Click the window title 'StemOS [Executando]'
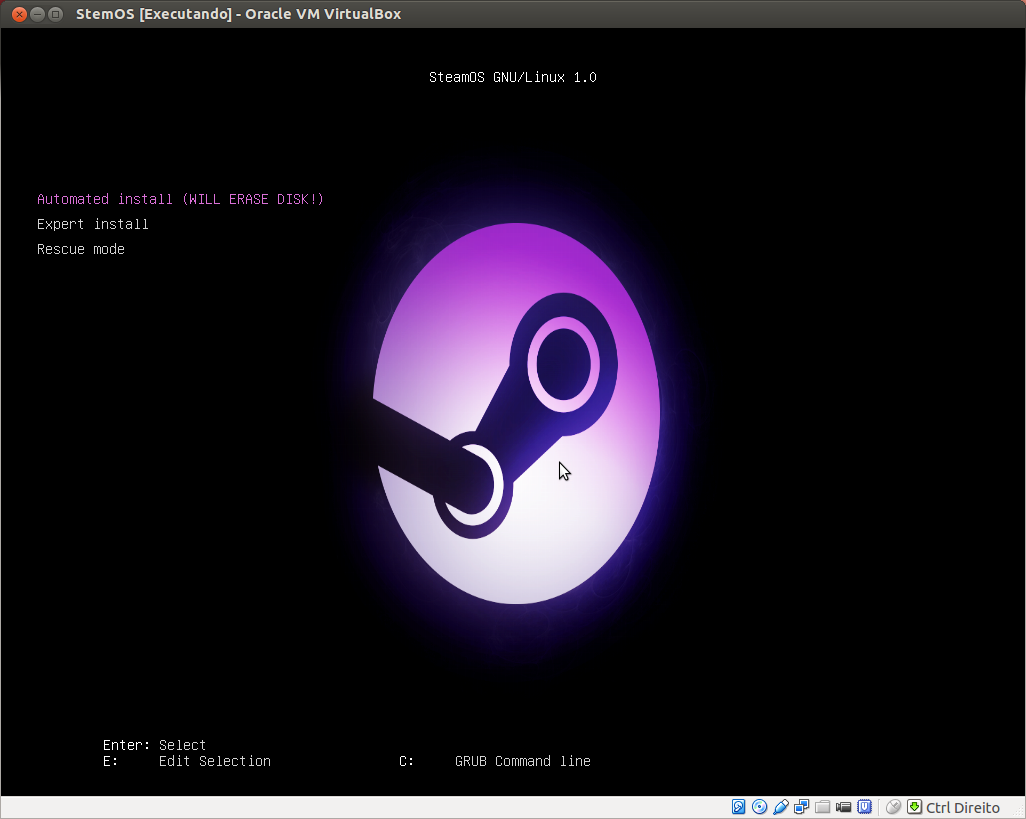Viewport: 1026px width, 819px height. pos(154,14)
